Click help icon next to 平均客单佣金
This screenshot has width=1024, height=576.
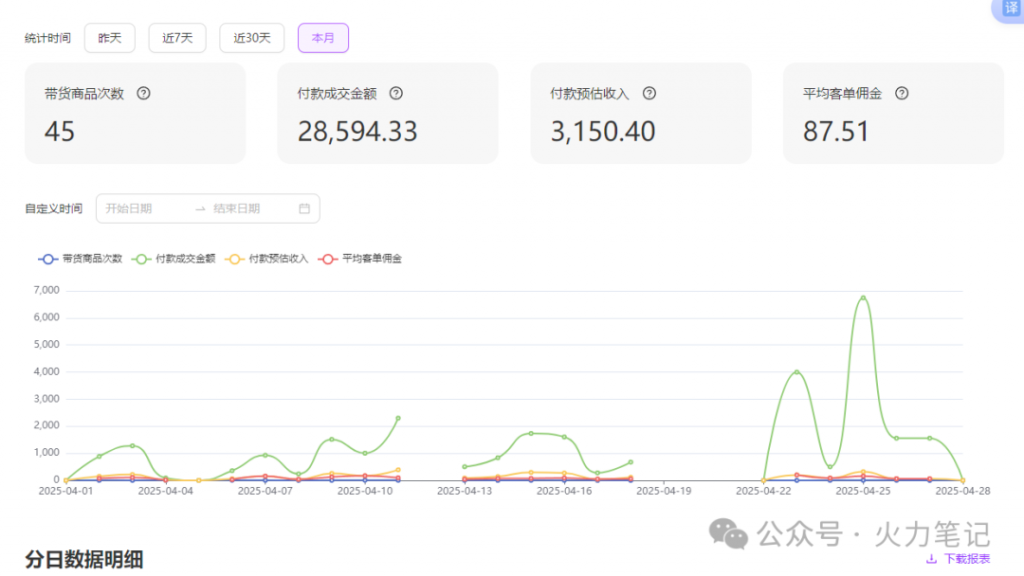(902, 93)
